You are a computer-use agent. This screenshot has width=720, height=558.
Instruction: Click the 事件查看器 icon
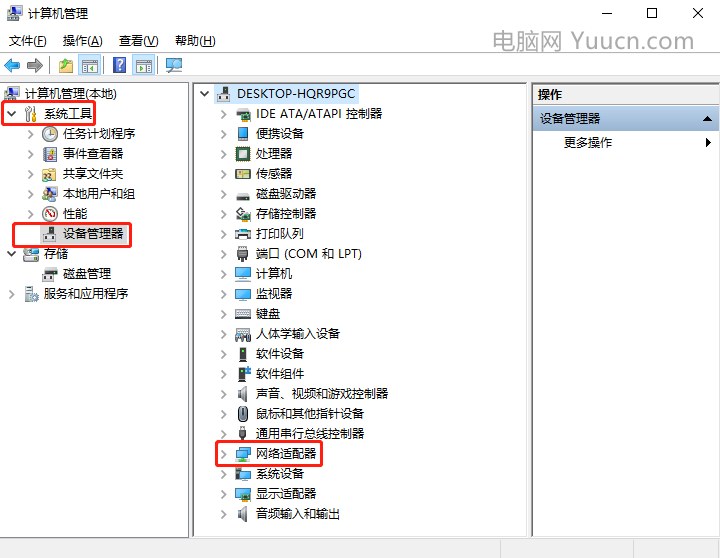coord(50,154)
